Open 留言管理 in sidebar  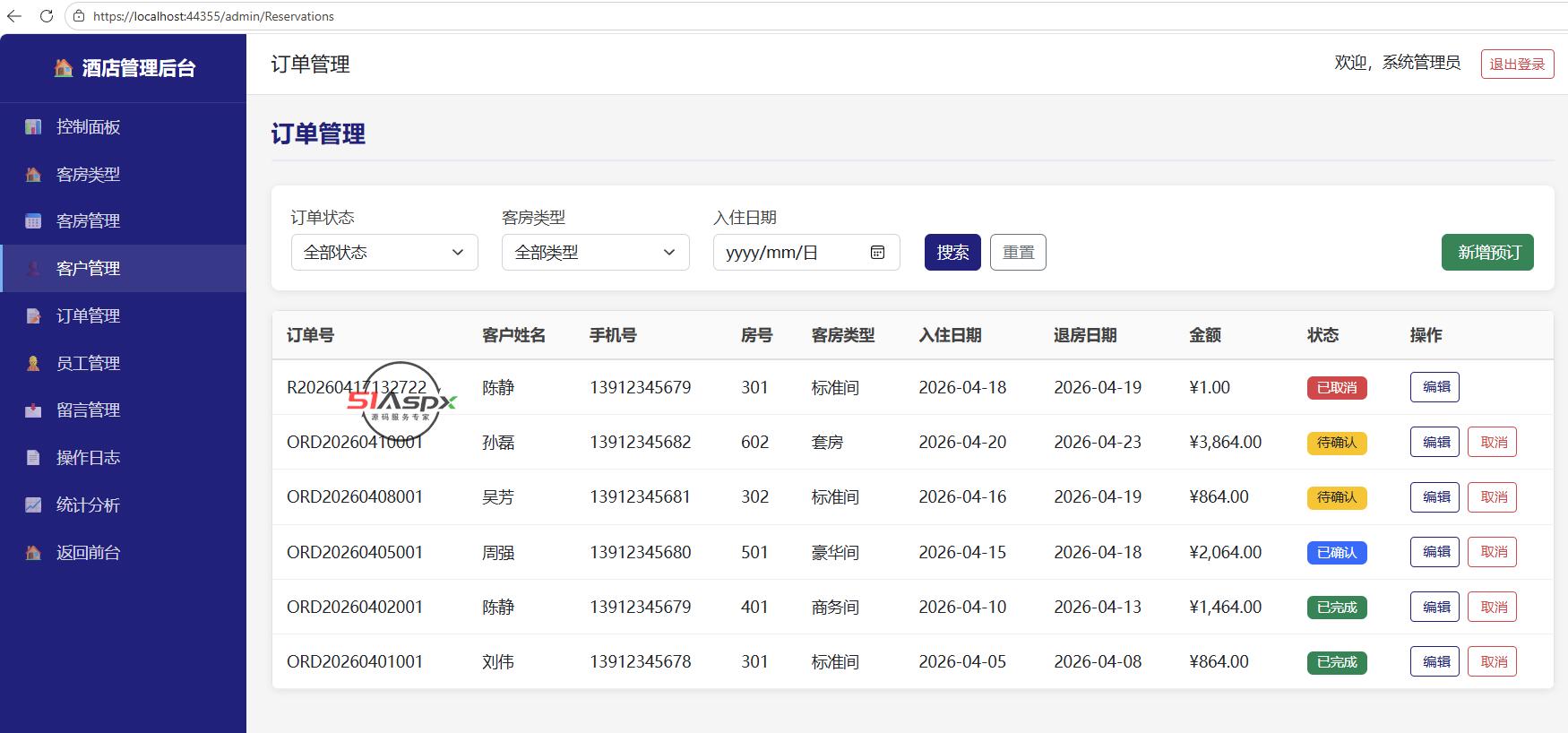(124, 410)
